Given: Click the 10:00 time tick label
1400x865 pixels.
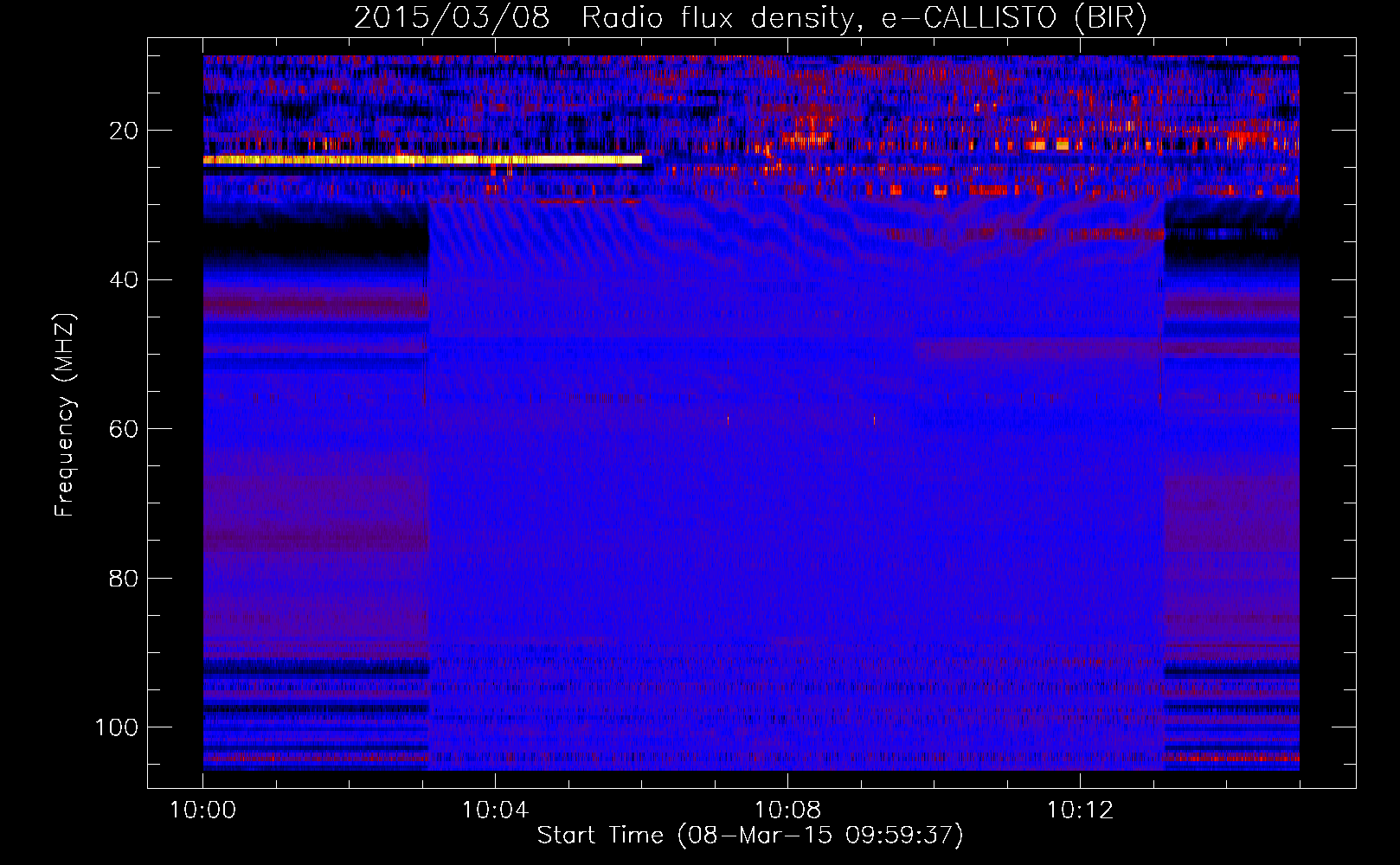Looking at the screenshot, I should click(203, 811).
